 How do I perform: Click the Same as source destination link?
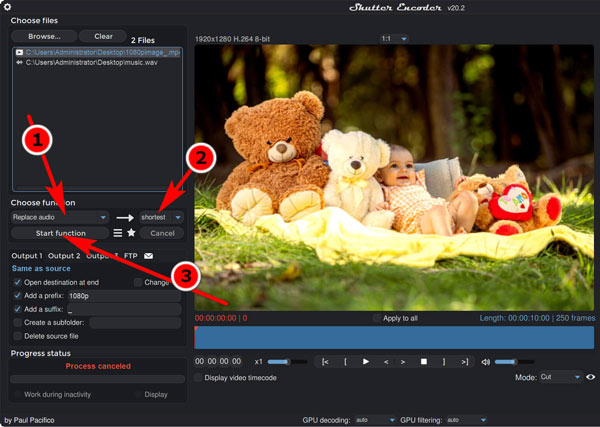tap(41, 268)
